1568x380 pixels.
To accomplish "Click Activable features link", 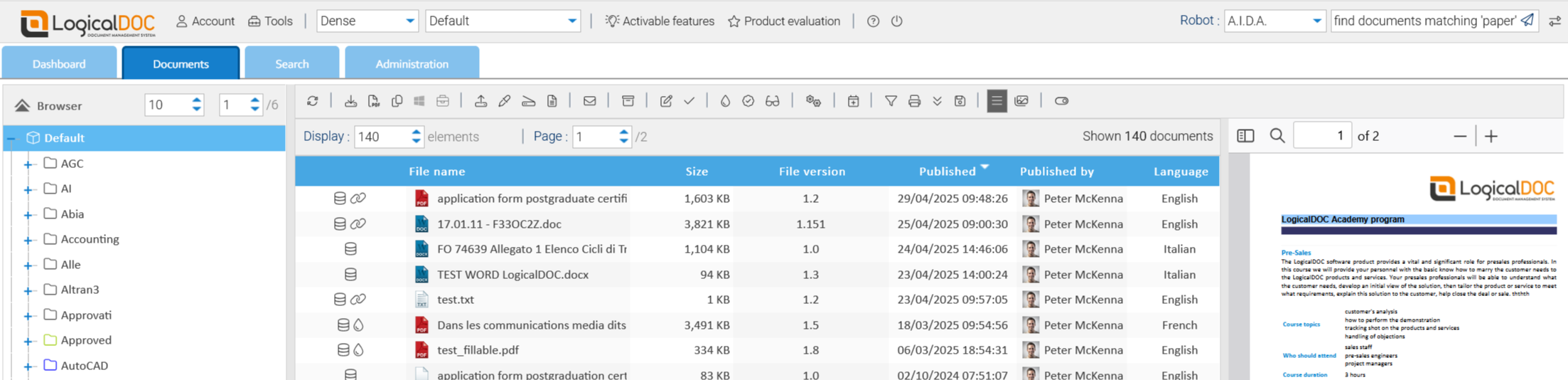I will 660,21.
